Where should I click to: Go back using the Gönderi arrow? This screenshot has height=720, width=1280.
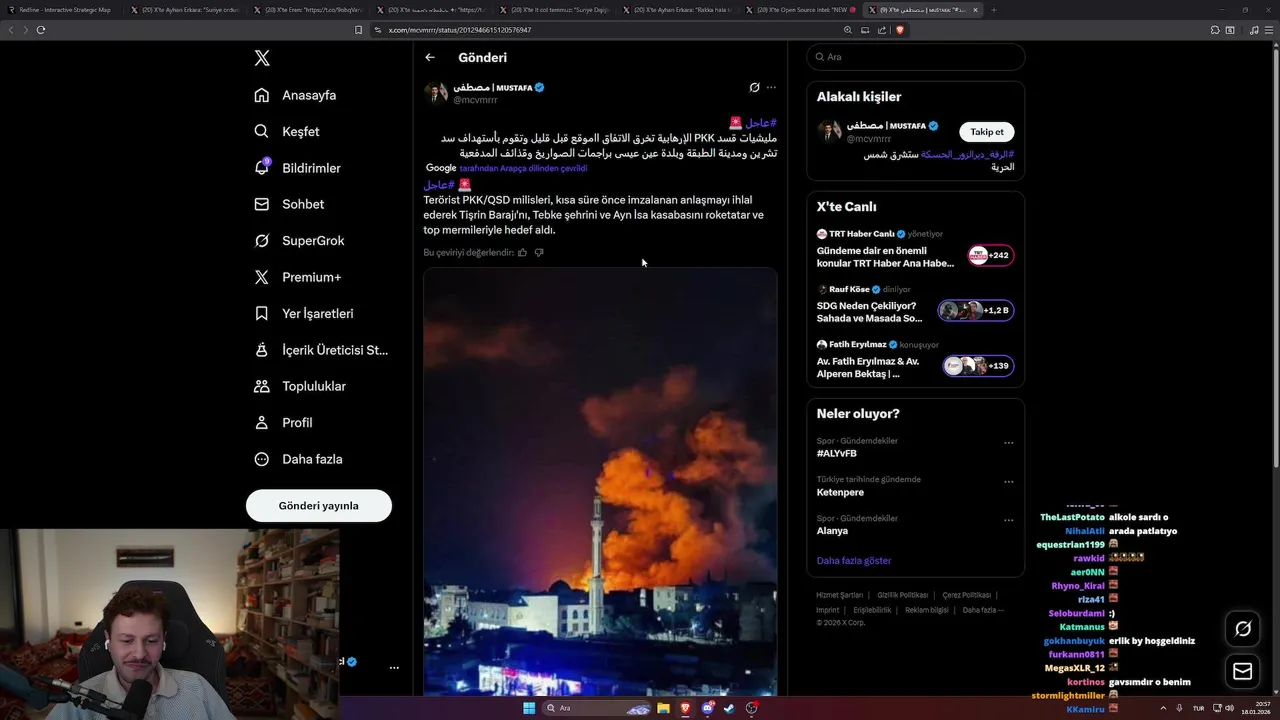point(430,57)
